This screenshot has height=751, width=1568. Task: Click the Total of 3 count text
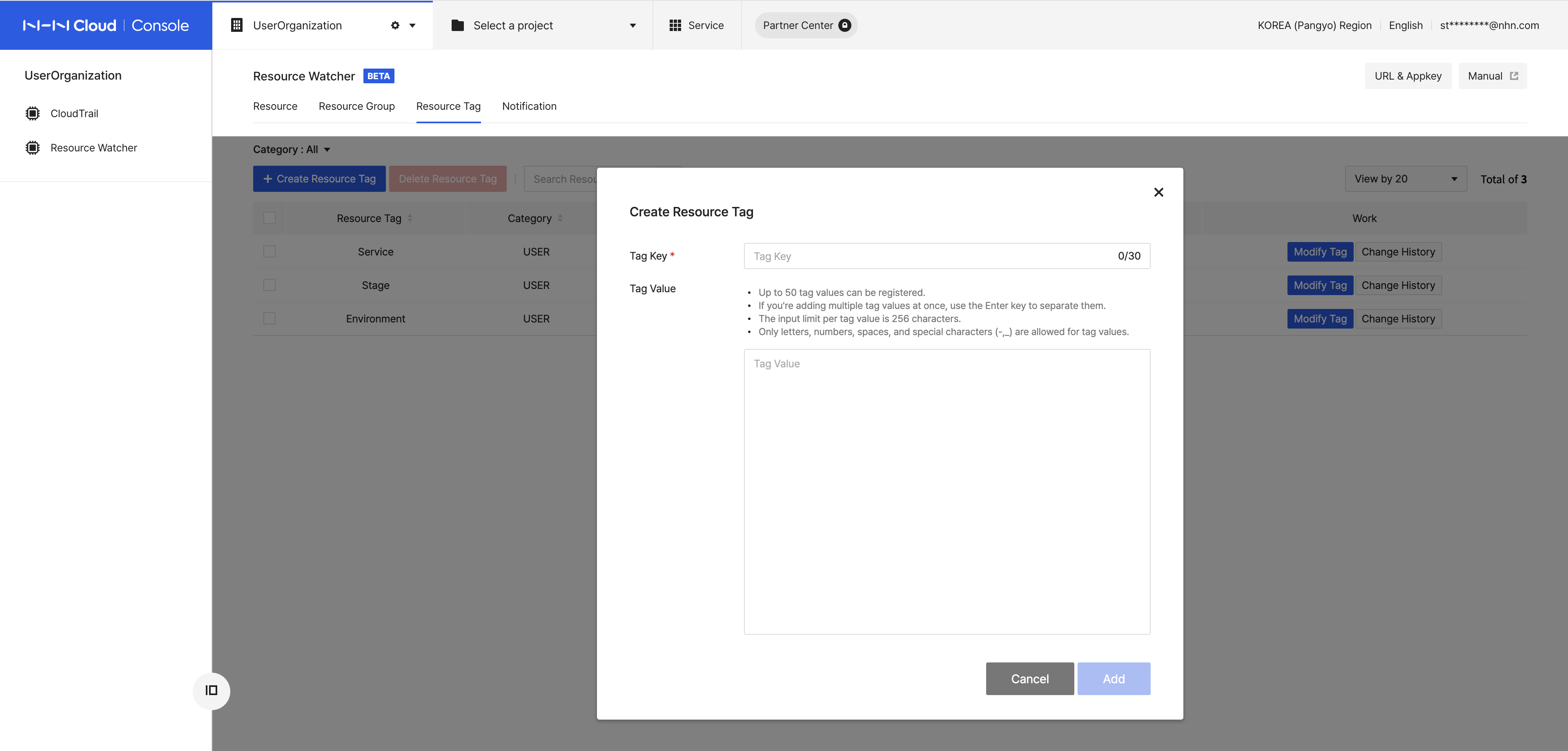(x=1503, y=180)
